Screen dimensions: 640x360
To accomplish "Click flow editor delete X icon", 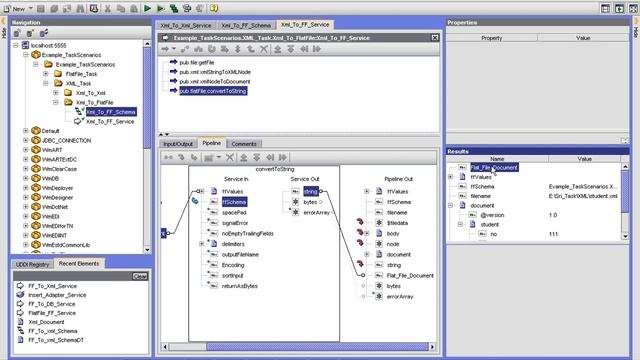I will click(264, 49).
